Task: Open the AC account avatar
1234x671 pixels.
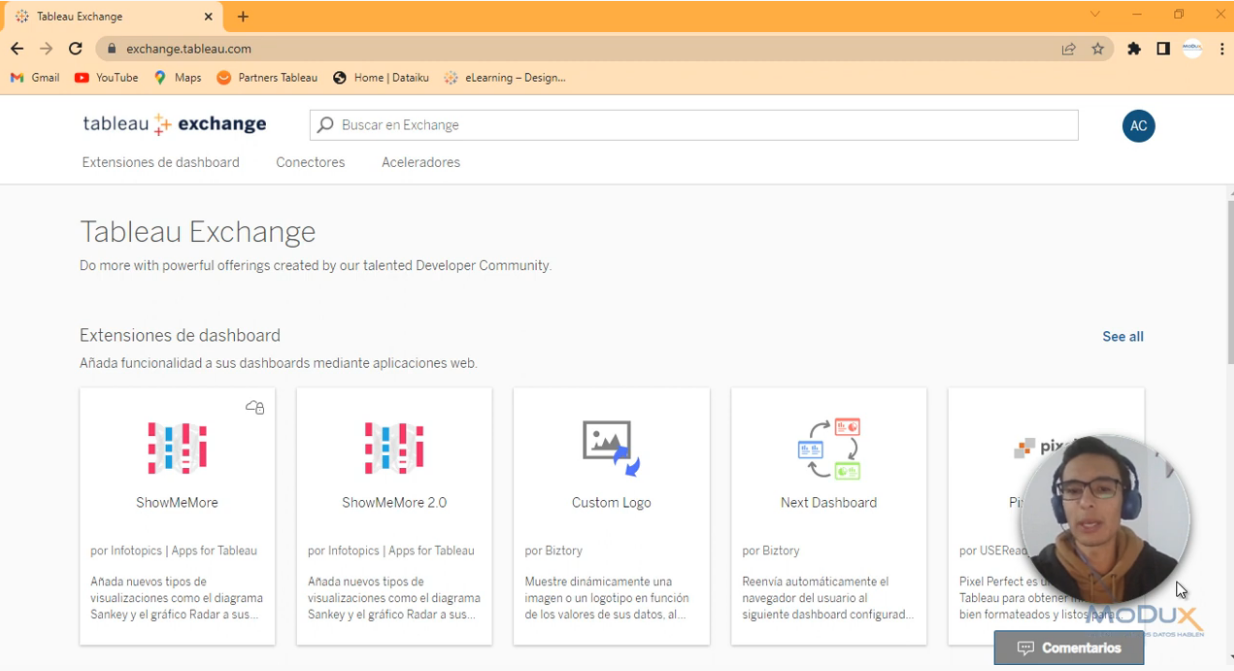Action: [x=1137, y=126]
